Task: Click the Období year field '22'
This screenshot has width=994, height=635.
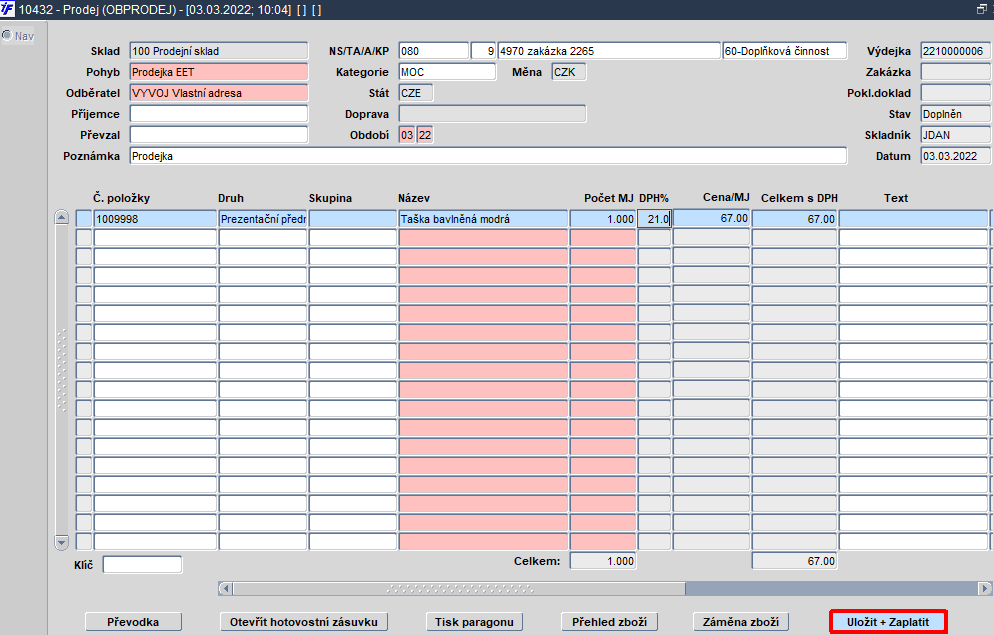Action: click(x=425, y=134)
